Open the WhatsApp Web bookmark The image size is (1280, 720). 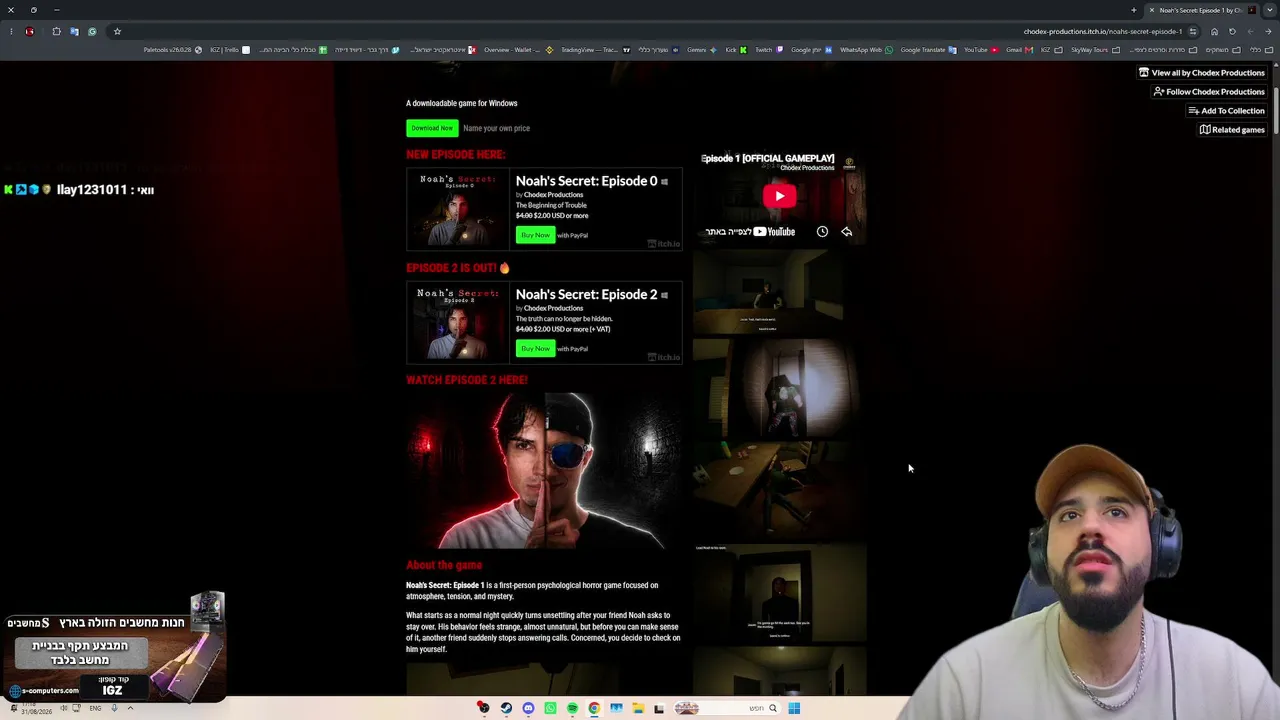(x=866, y=50)
